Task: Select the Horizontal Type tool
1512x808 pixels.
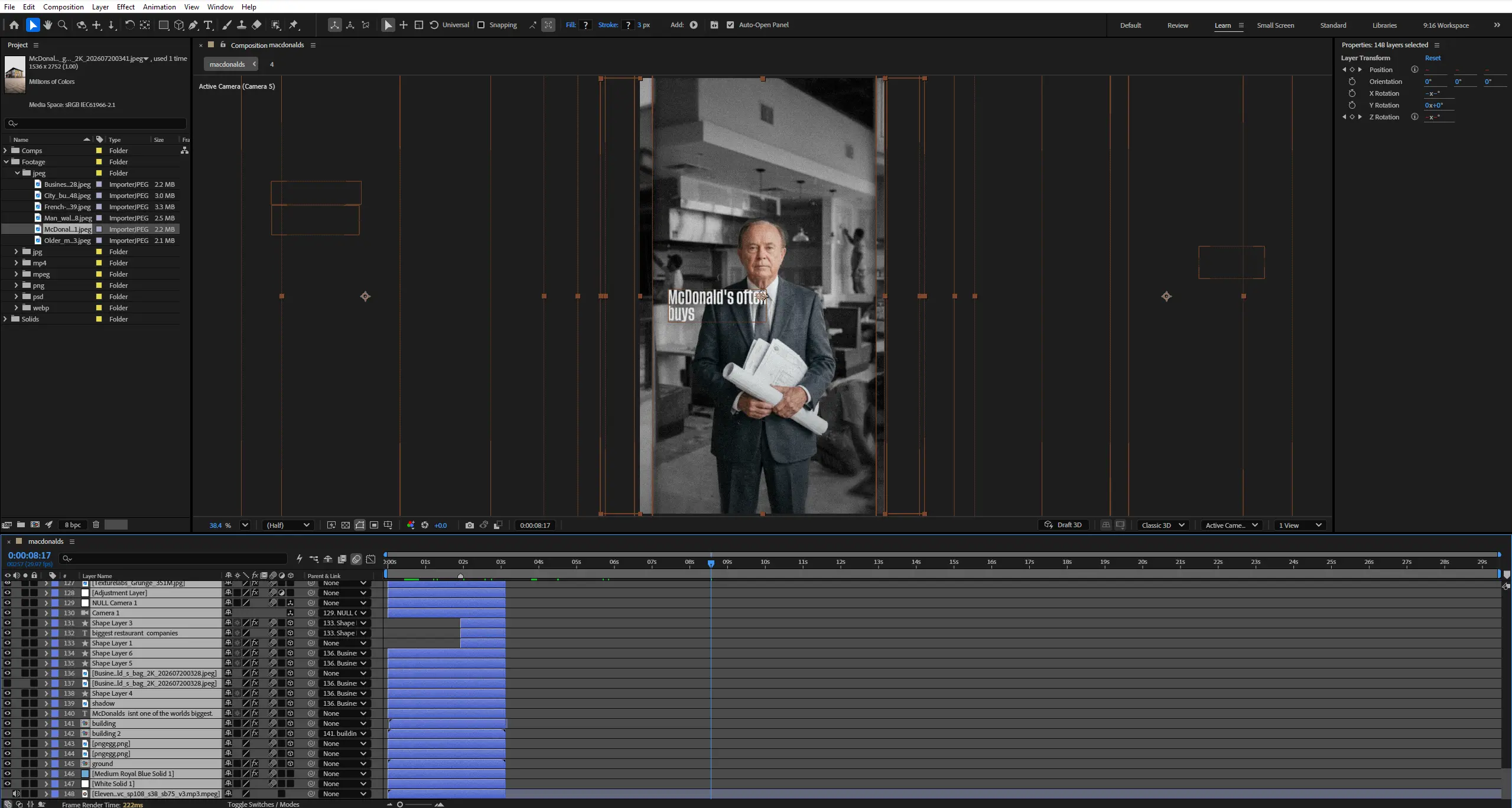Action: [x=209, y=25]
